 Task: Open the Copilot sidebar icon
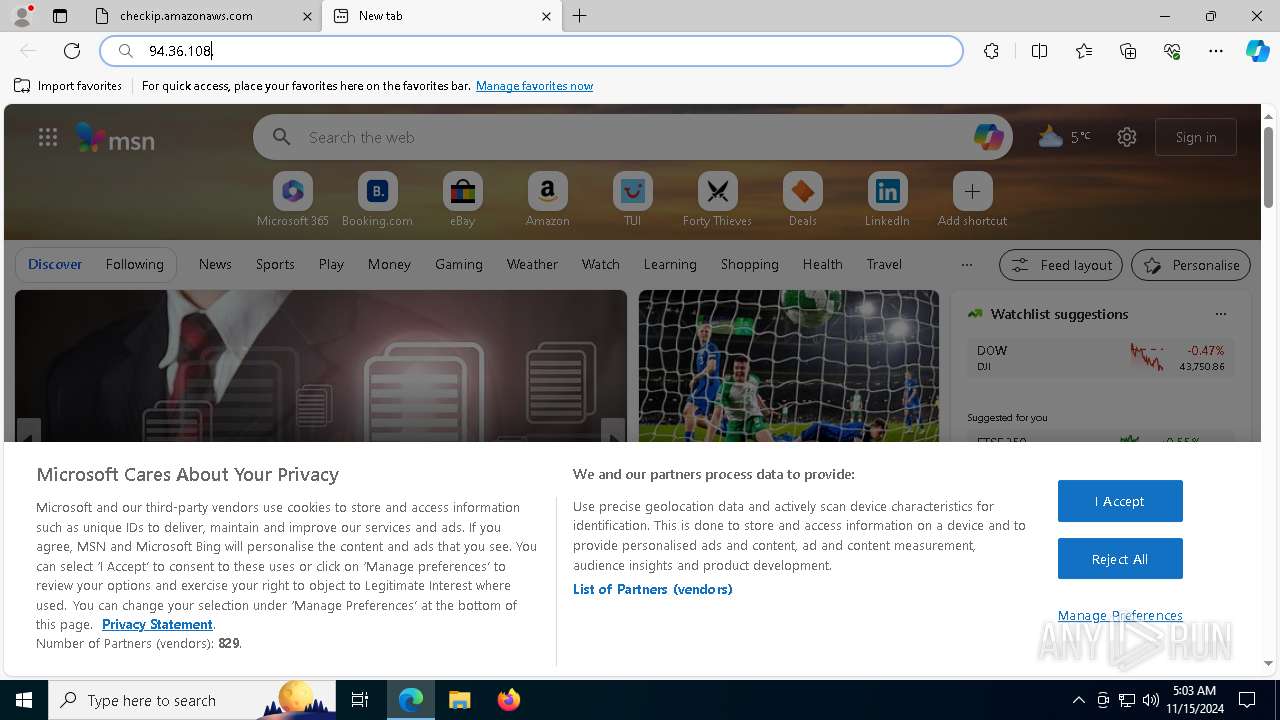(1257, 51)
